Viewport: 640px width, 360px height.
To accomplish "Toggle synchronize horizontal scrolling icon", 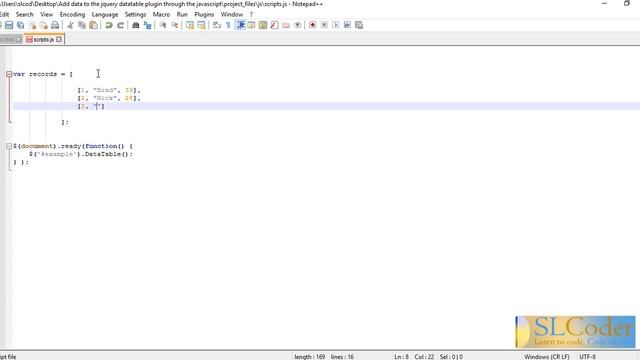I will click(x=201, y=25).
